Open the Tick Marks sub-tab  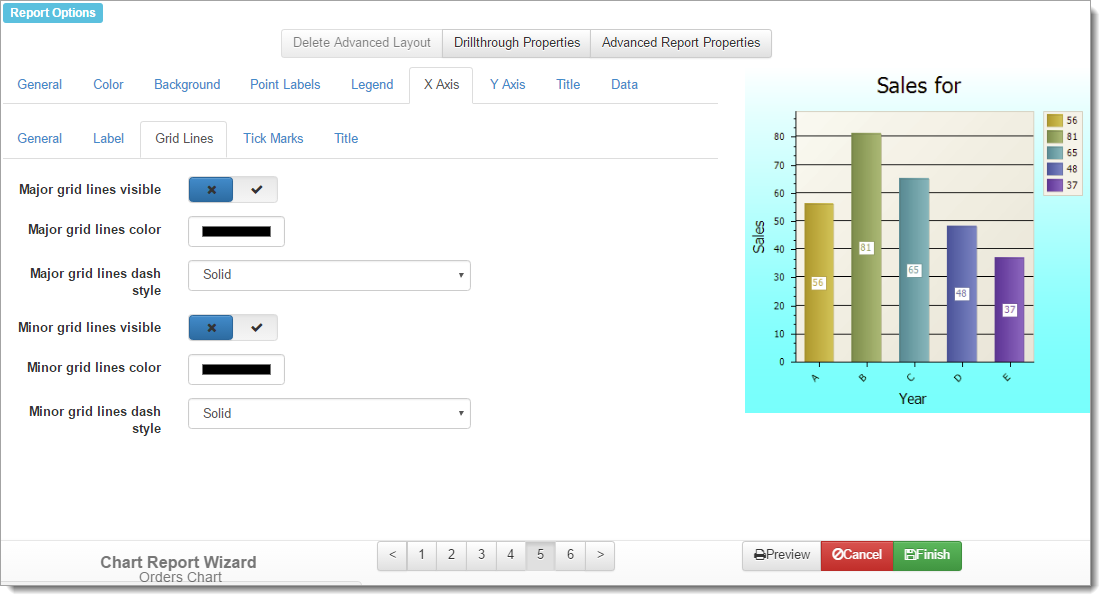pos(273,139)
